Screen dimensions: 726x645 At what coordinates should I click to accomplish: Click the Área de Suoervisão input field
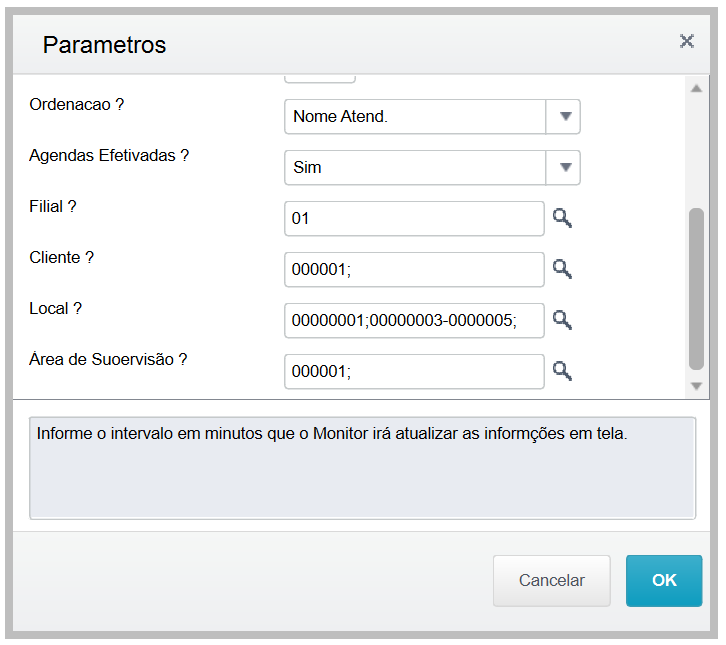click(x=414, y=371)
